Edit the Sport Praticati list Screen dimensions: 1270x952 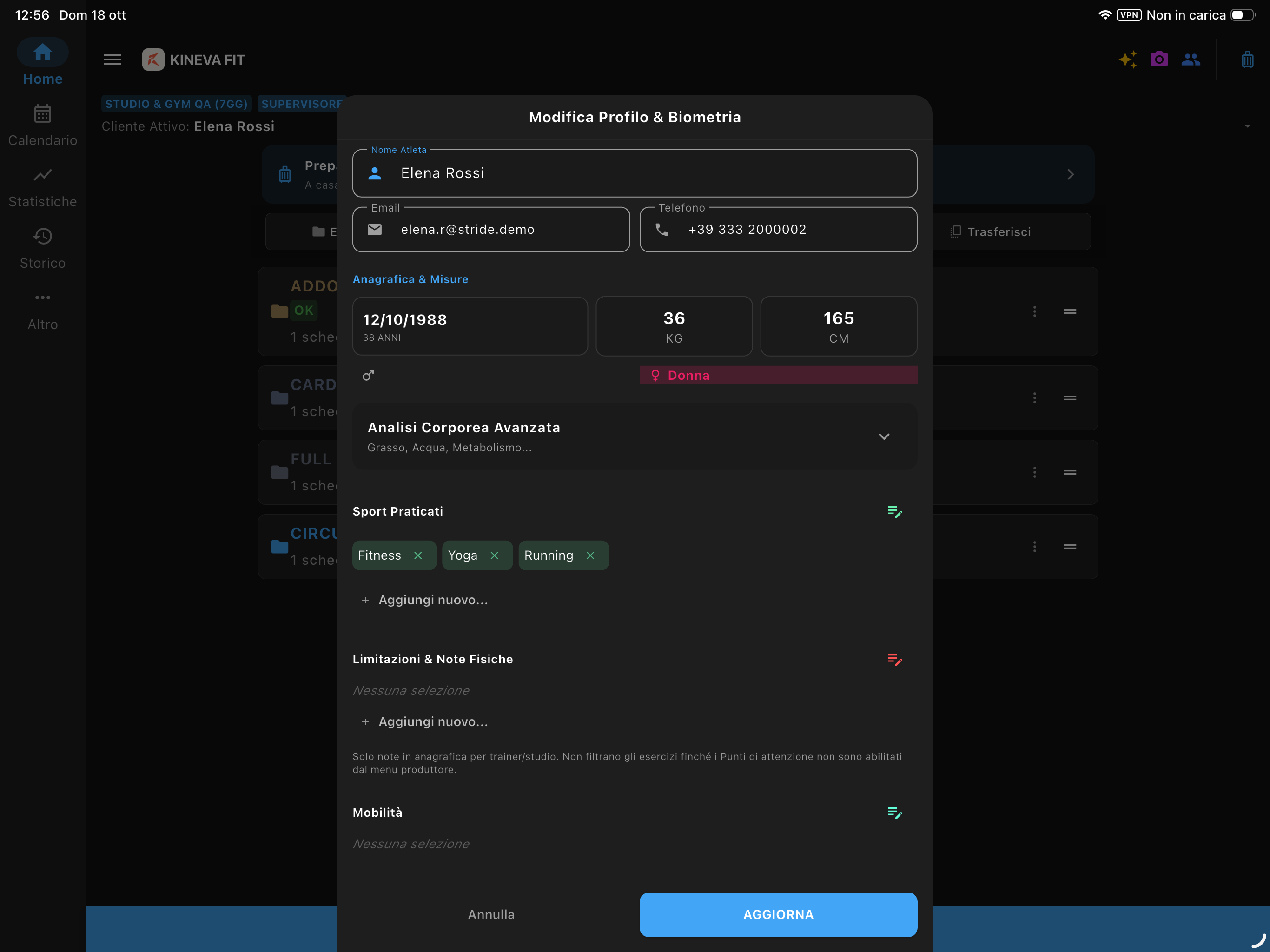click(894, 511)
